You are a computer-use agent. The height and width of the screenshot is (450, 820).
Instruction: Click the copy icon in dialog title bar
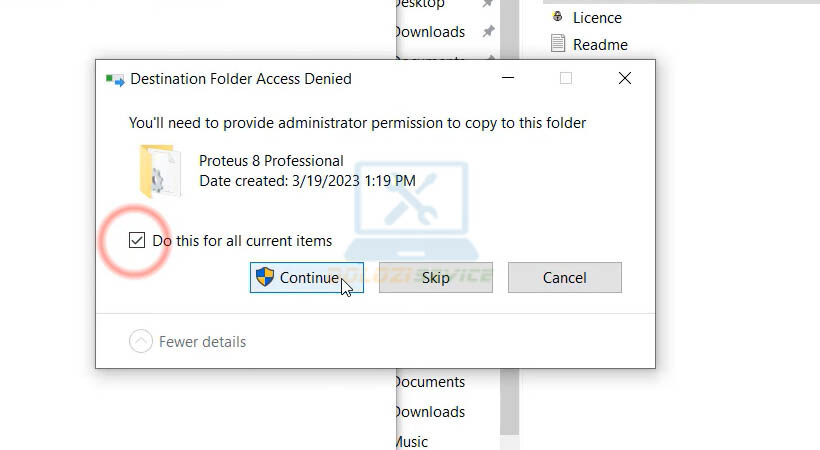tap(115, 78)
